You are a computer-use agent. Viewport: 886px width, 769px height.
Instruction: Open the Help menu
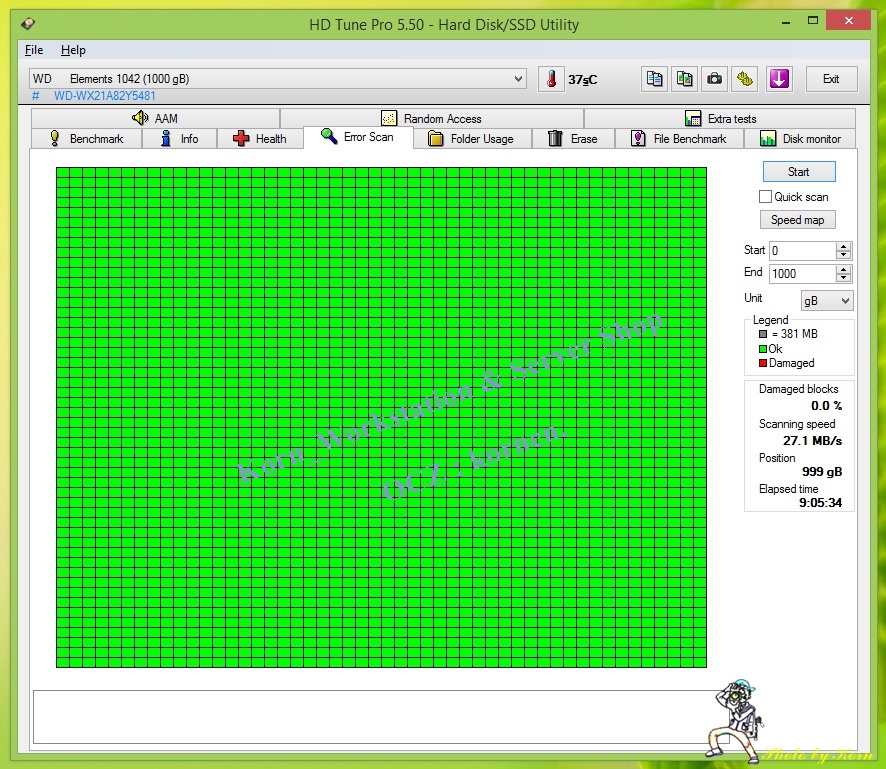click(73, 50)
